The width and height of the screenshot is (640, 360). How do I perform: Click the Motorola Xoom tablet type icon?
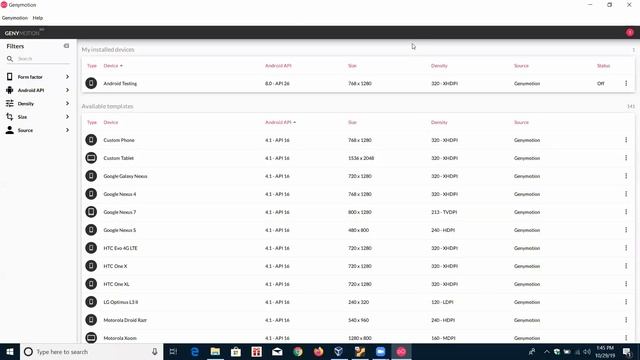point(91,338)
